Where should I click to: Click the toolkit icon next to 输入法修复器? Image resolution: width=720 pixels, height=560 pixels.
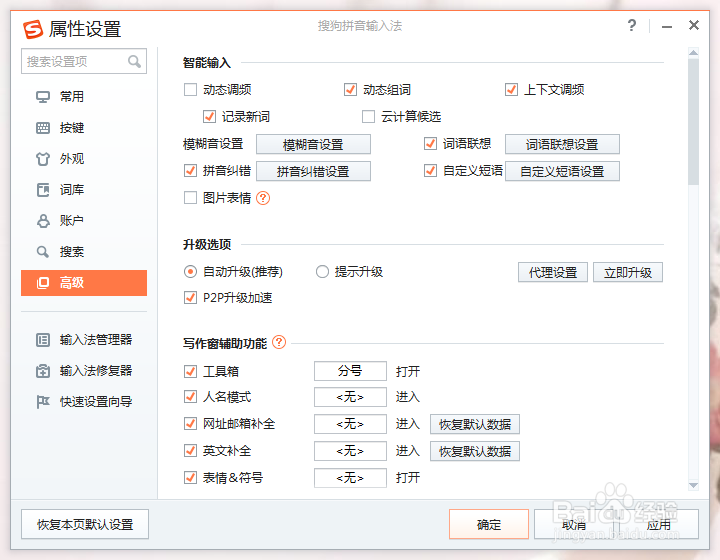tap(43, 371)
